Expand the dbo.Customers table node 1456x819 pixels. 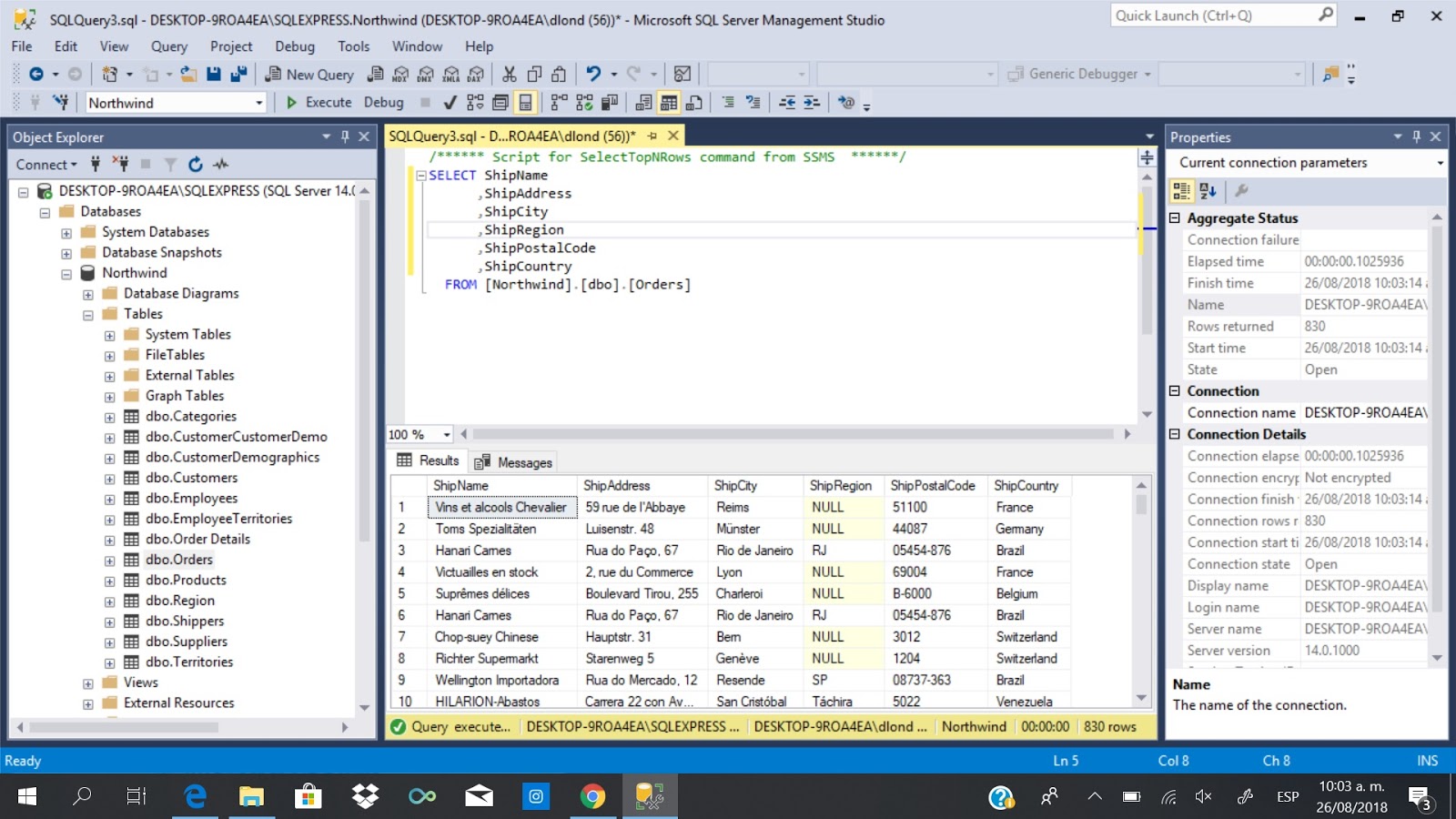click(109, 477)
